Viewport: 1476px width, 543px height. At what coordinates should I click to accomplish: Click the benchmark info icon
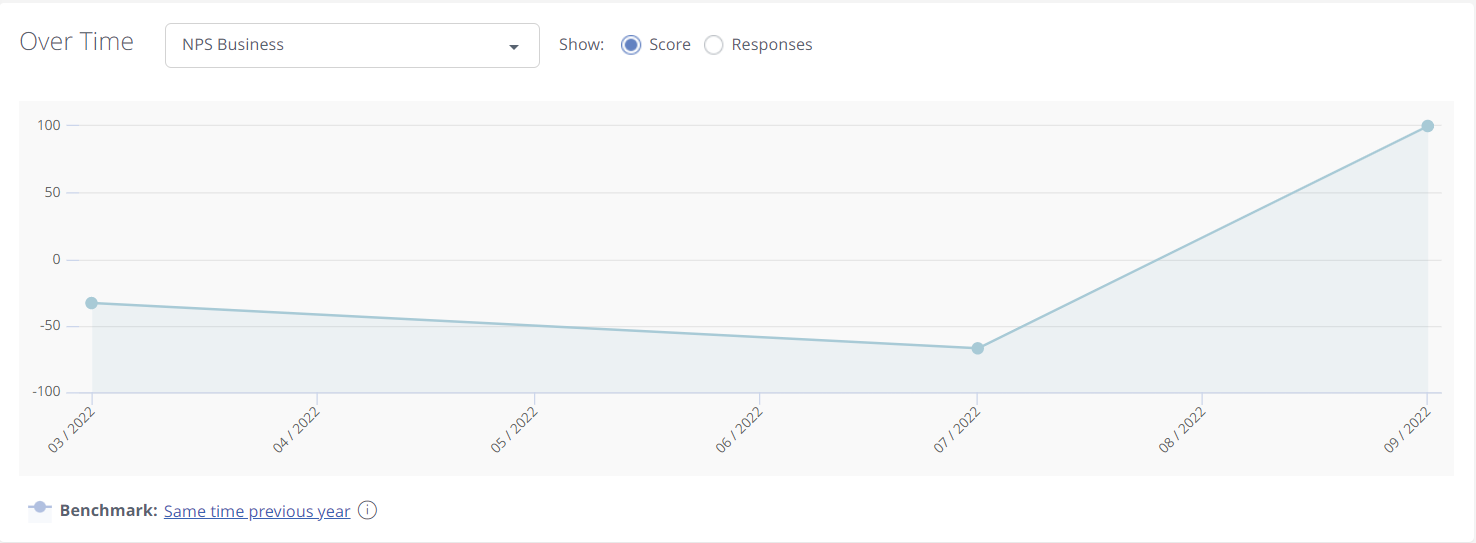(367, 510)
